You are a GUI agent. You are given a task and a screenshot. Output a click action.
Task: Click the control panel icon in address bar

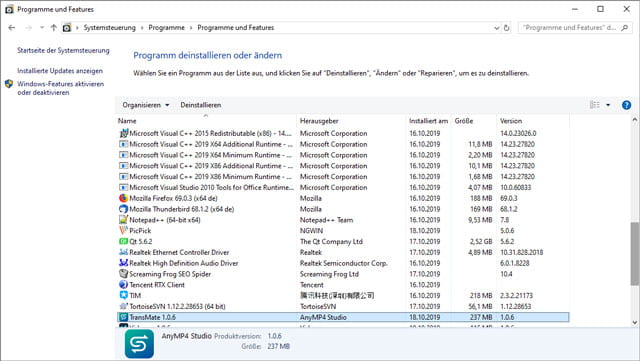coord(67,28)
